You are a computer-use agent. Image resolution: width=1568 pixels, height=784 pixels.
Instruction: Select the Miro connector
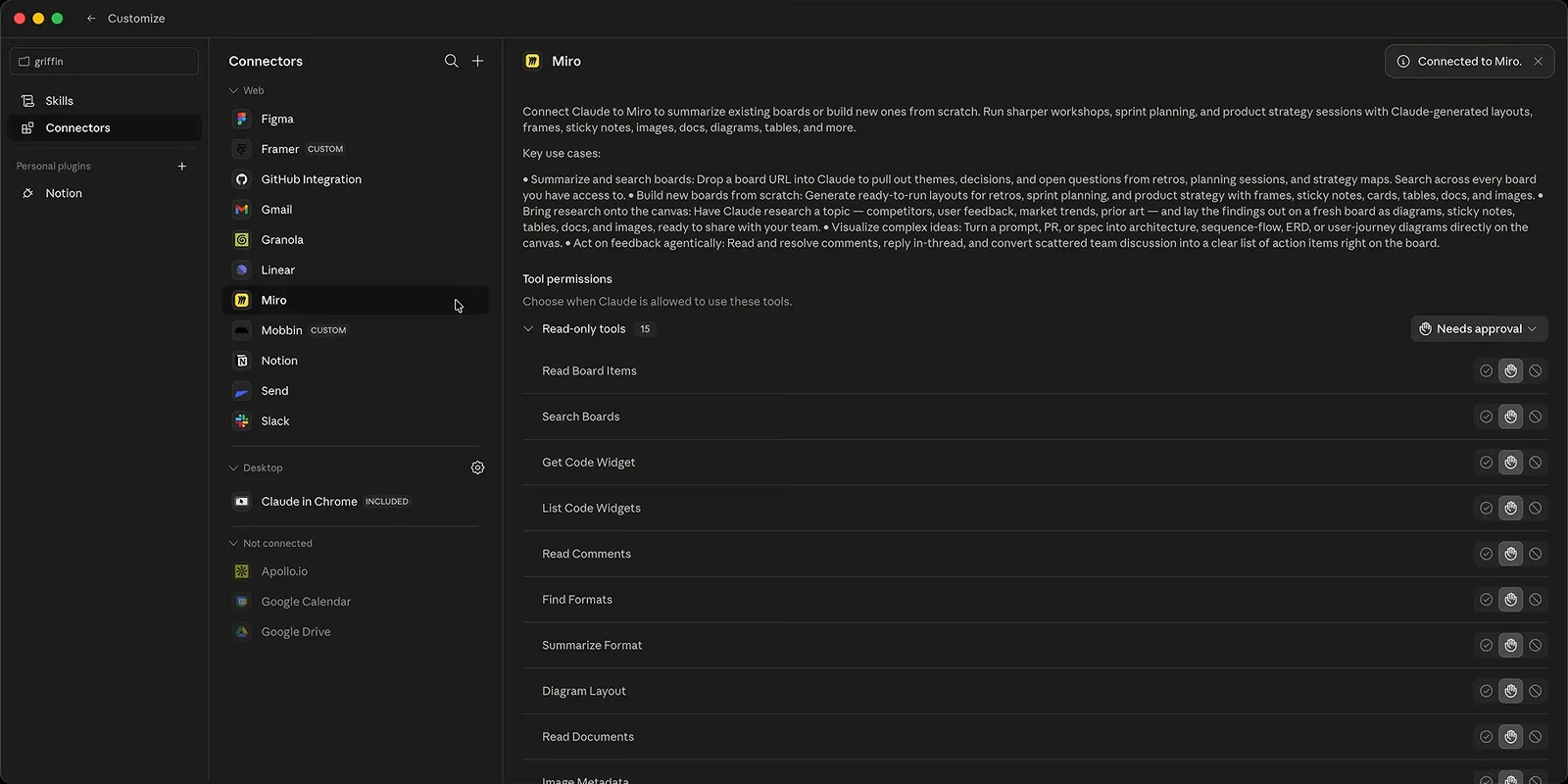pos(356,300)
